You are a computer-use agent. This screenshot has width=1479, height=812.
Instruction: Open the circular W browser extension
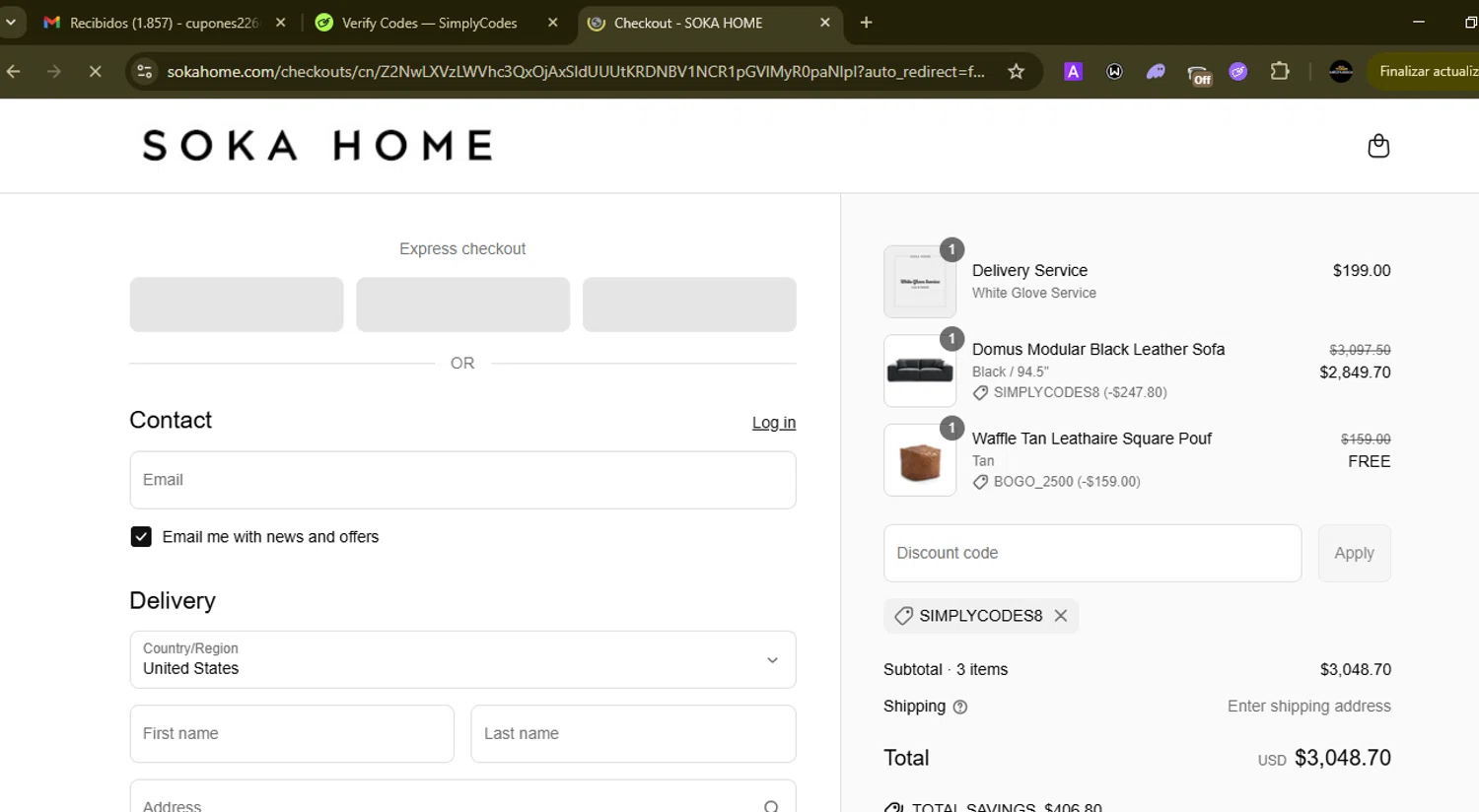[x=1114, y=71]
